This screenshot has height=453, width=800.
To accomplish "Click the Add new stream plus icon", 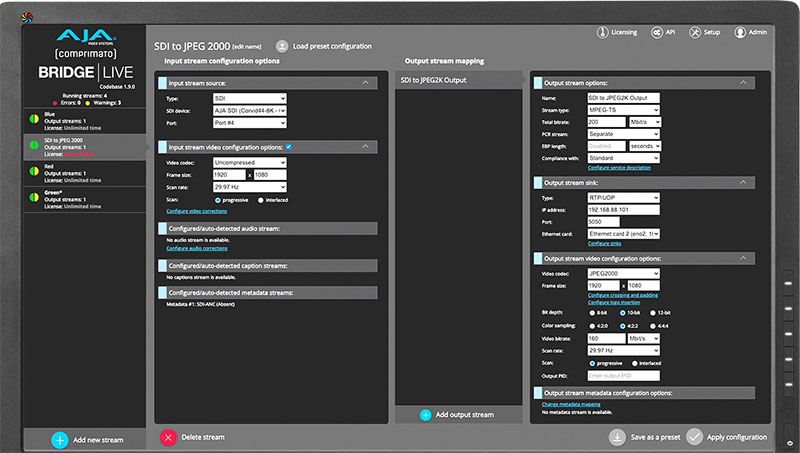I will pyautogui.click(x=60, y=440).
